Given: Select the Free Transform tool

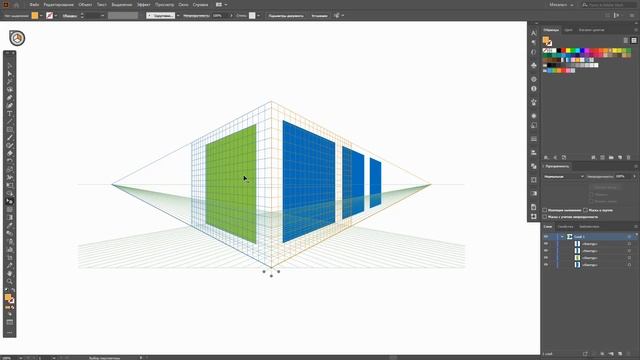Looking at the screenshot, I should (9, 186).
